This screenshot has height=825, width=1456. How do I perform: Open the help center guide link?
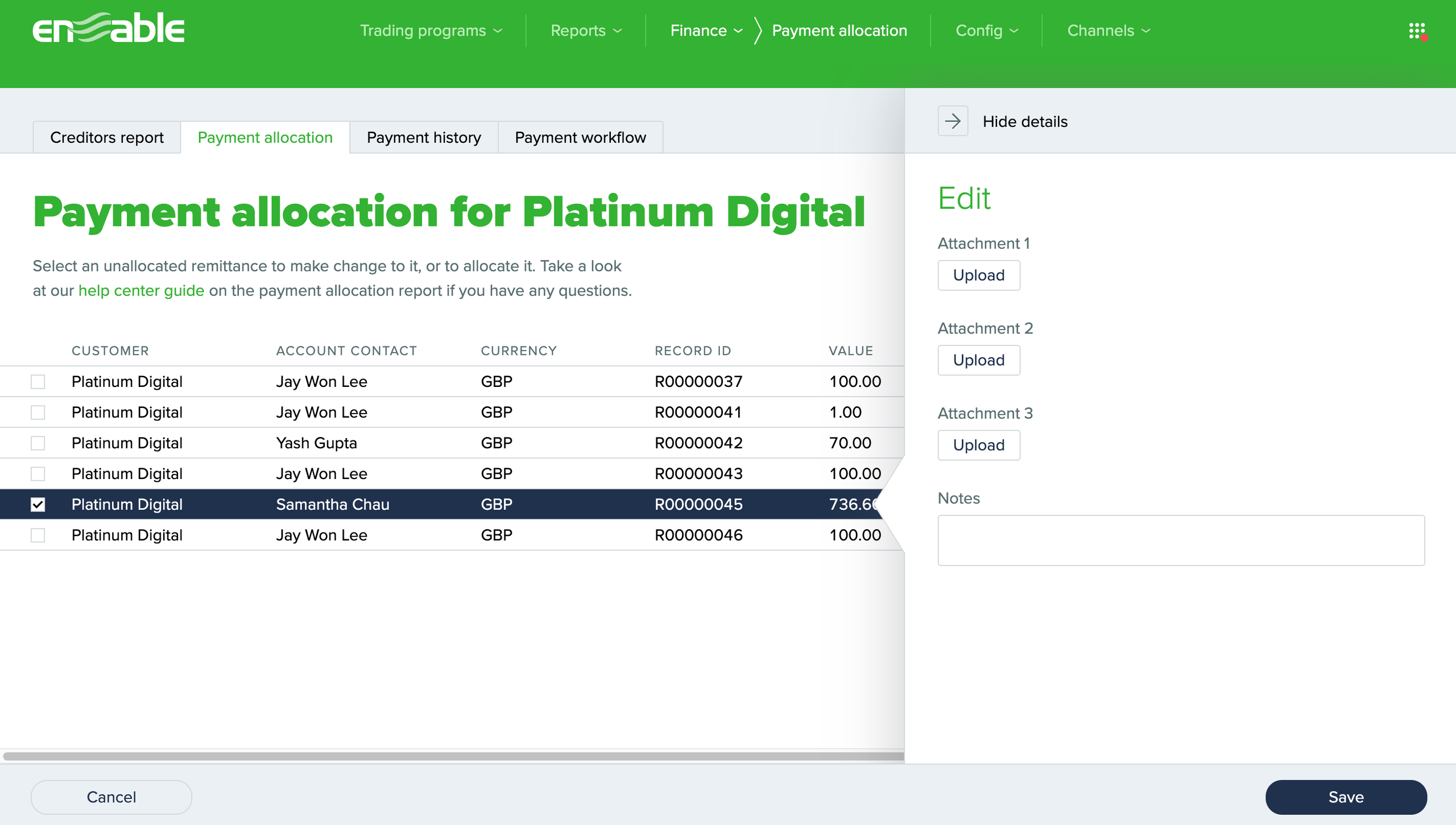(141, 291)
